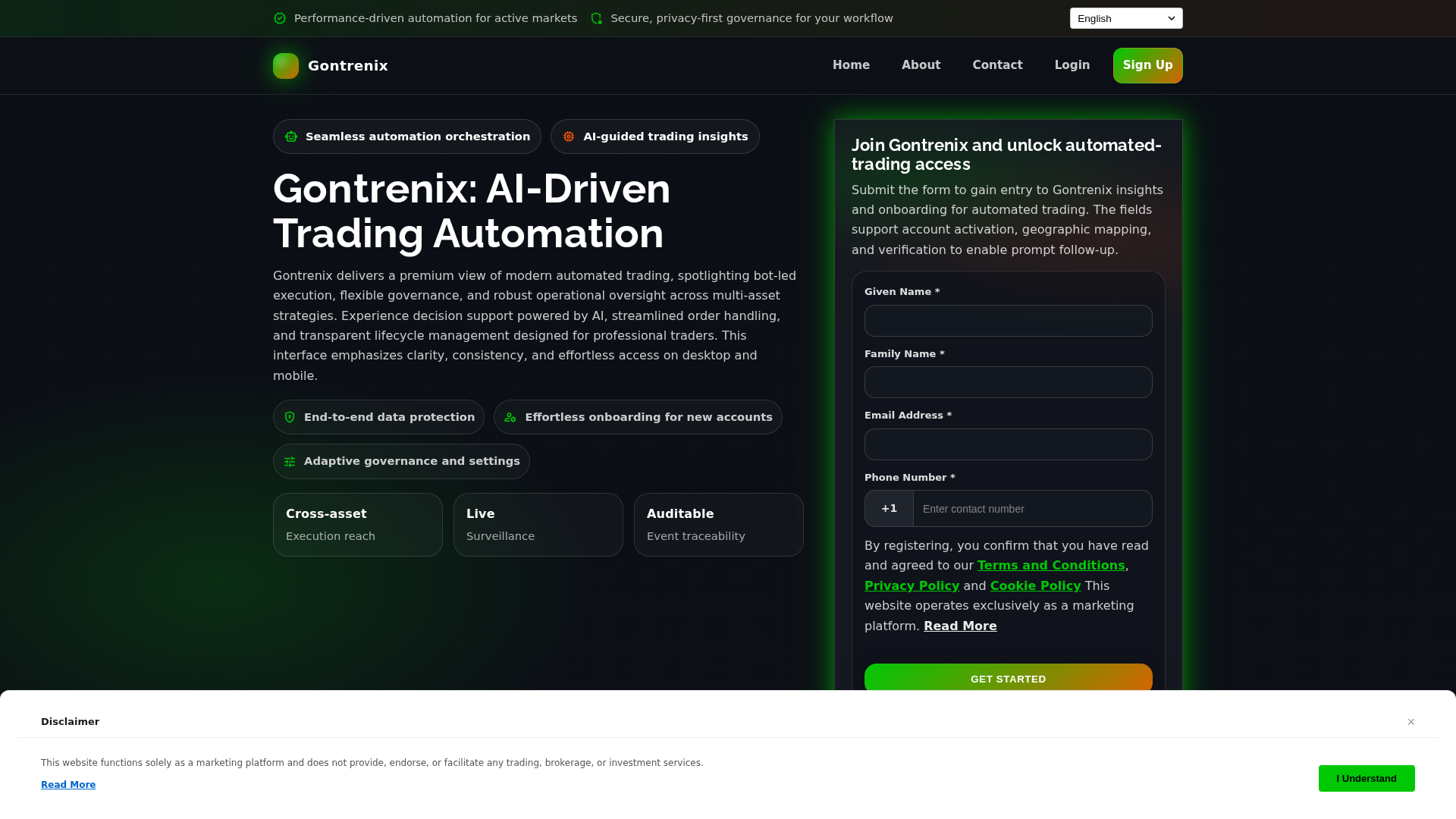Click the Enter contact number field
The image size is (1456, 819).
coord(1033,509)
